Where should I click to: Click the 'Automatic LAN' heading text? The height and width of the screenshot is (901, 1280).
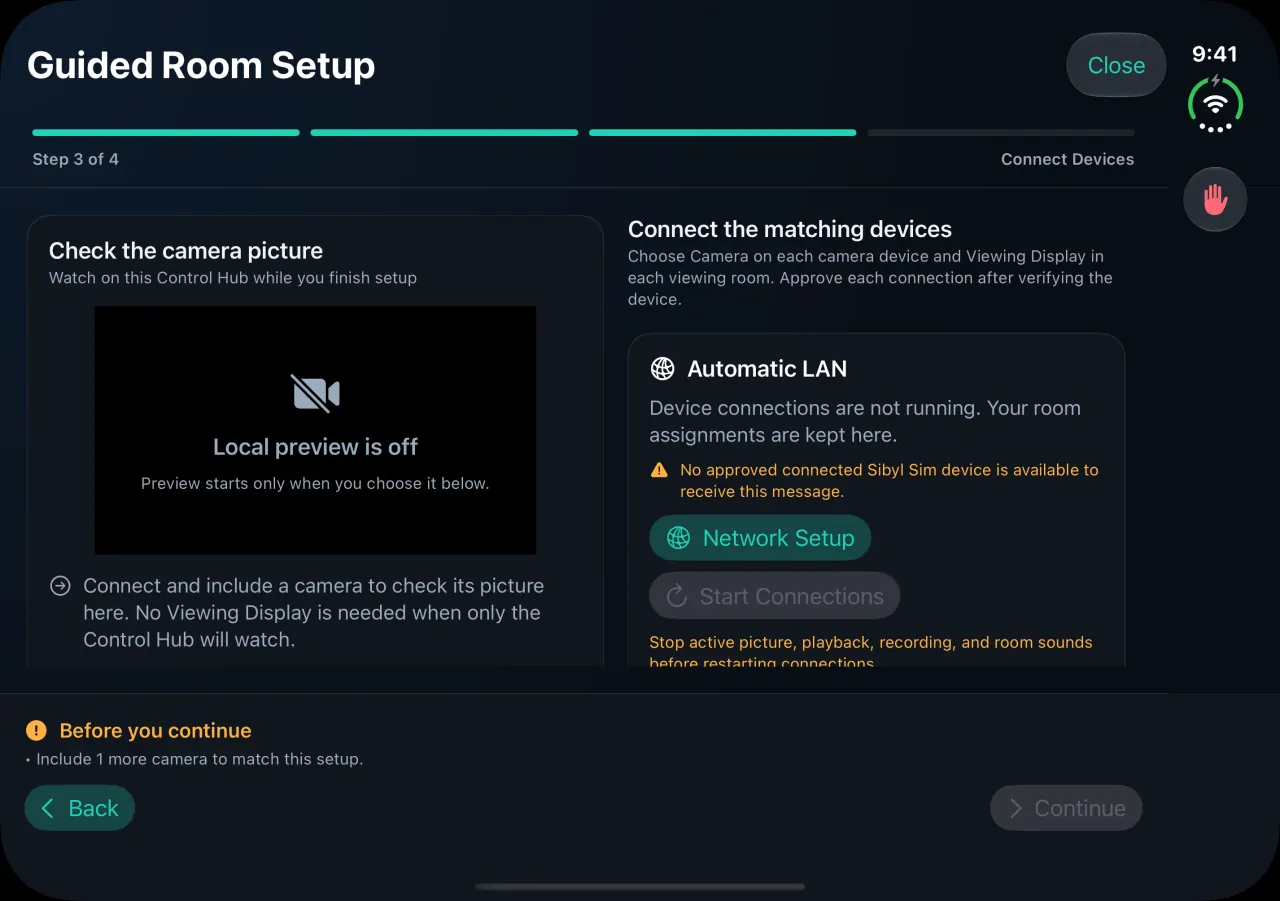[767, 369]
